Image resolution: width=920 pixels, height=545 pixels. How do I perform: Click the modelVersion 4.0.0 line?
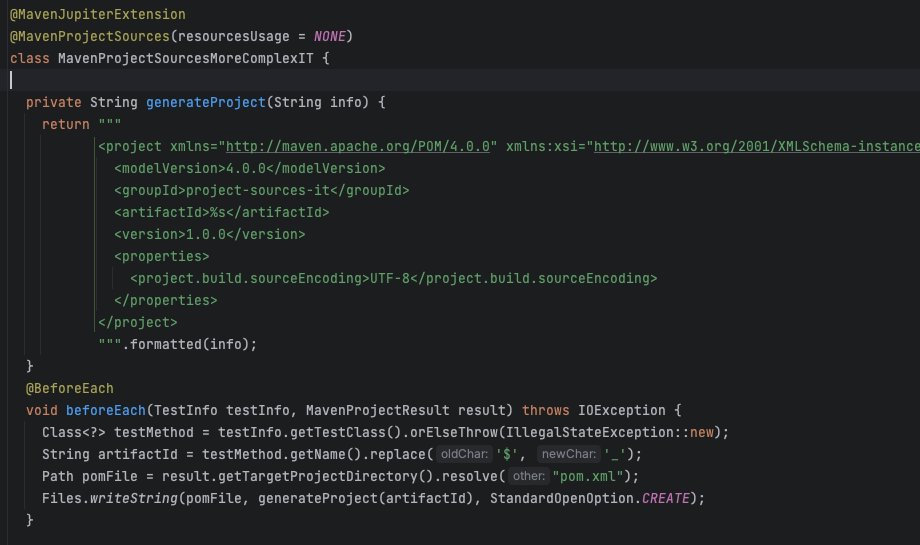coord(249,168)
